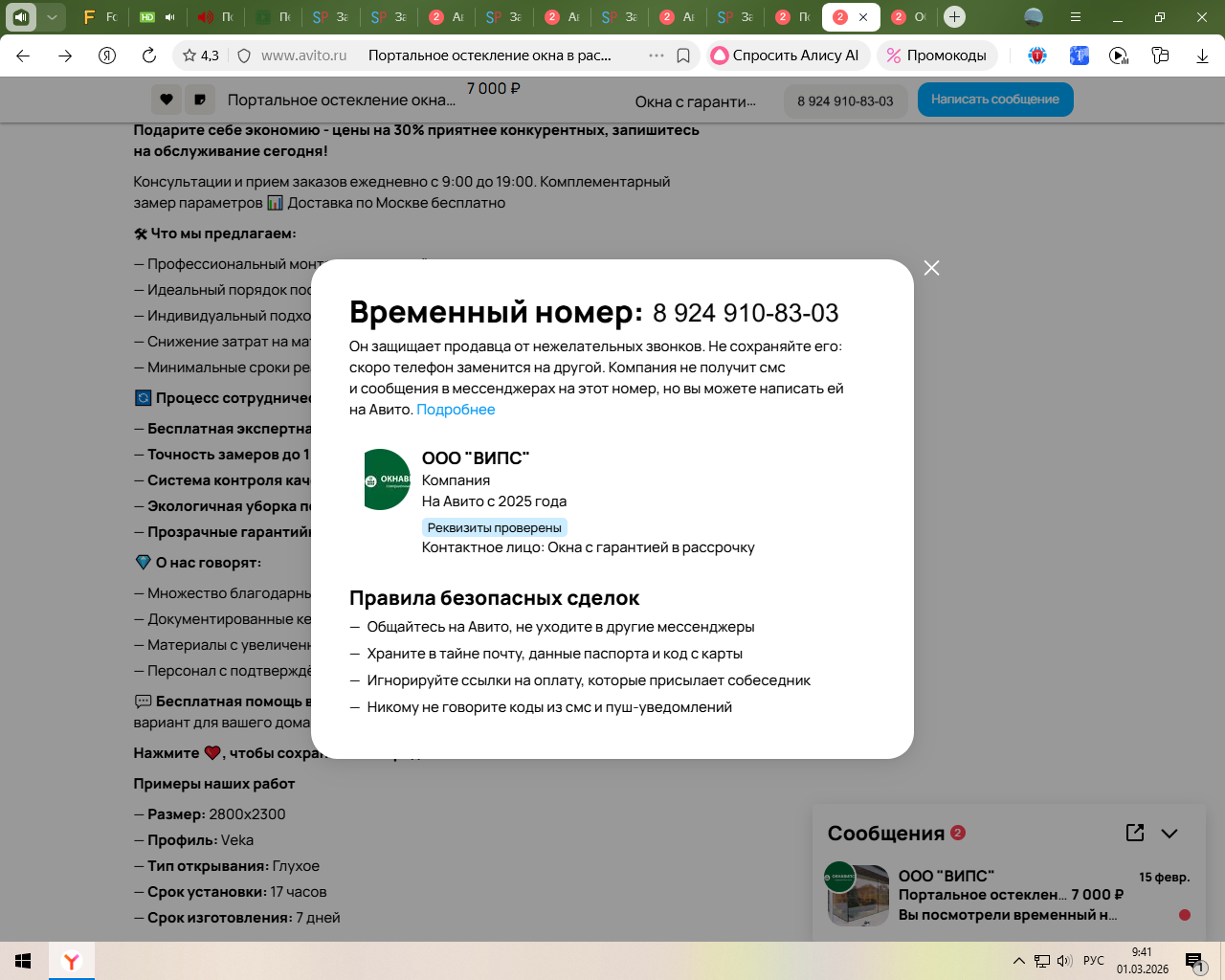Viewport: 1225px width, 980px height.
Task: Click the Контактное лицо line in popup
Action: pos(589,547)
